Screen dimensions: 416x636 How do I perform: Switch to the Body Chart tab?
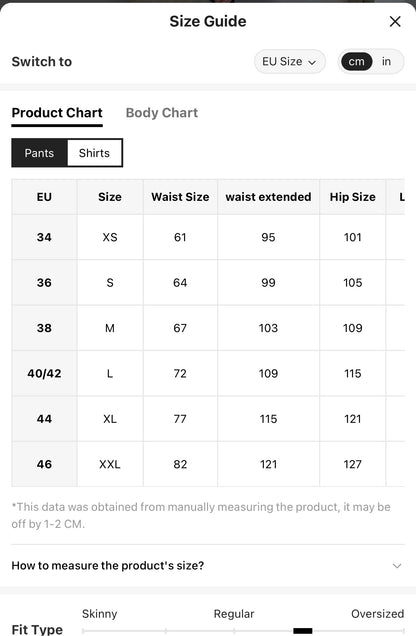click(162, 113)
